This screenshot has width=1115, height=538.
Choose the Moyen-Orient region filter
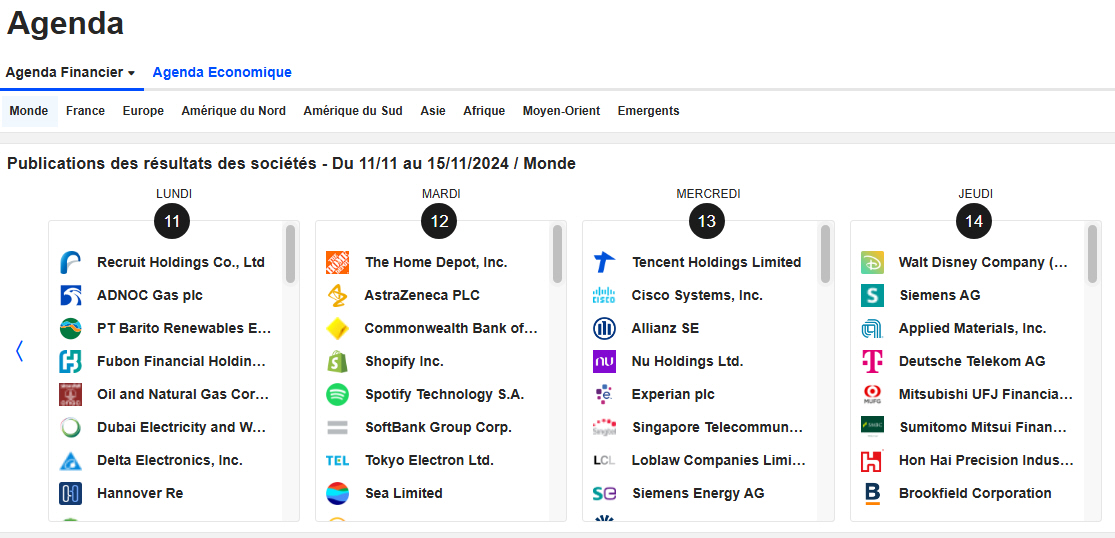(560, 111)
